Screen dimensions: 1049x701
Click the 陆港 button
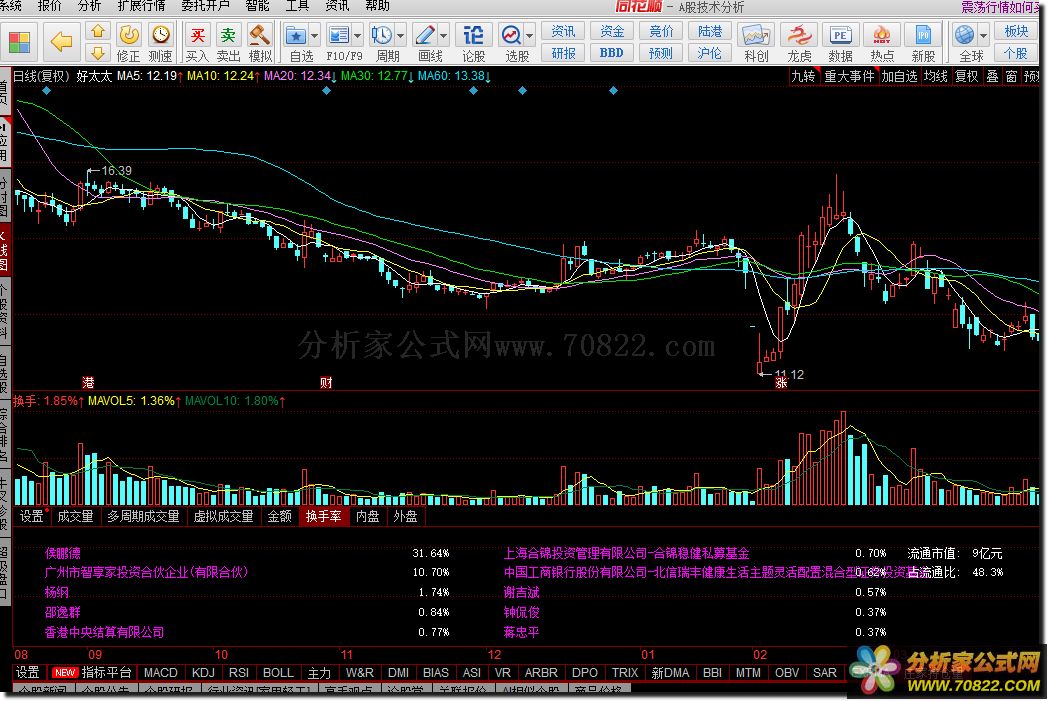710,31
